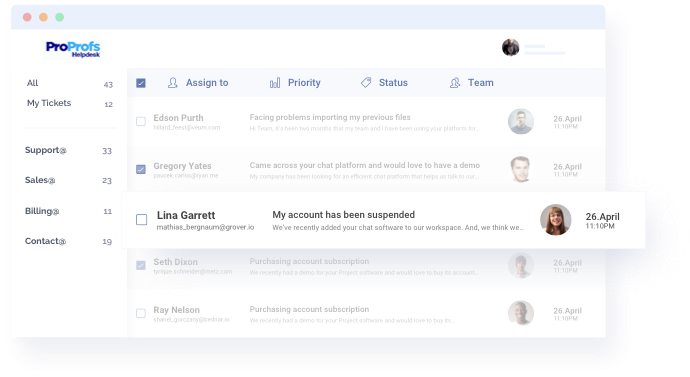Open the Priority dropdown
This screenshot has height=377, width=690.
(x=295, y=83)
